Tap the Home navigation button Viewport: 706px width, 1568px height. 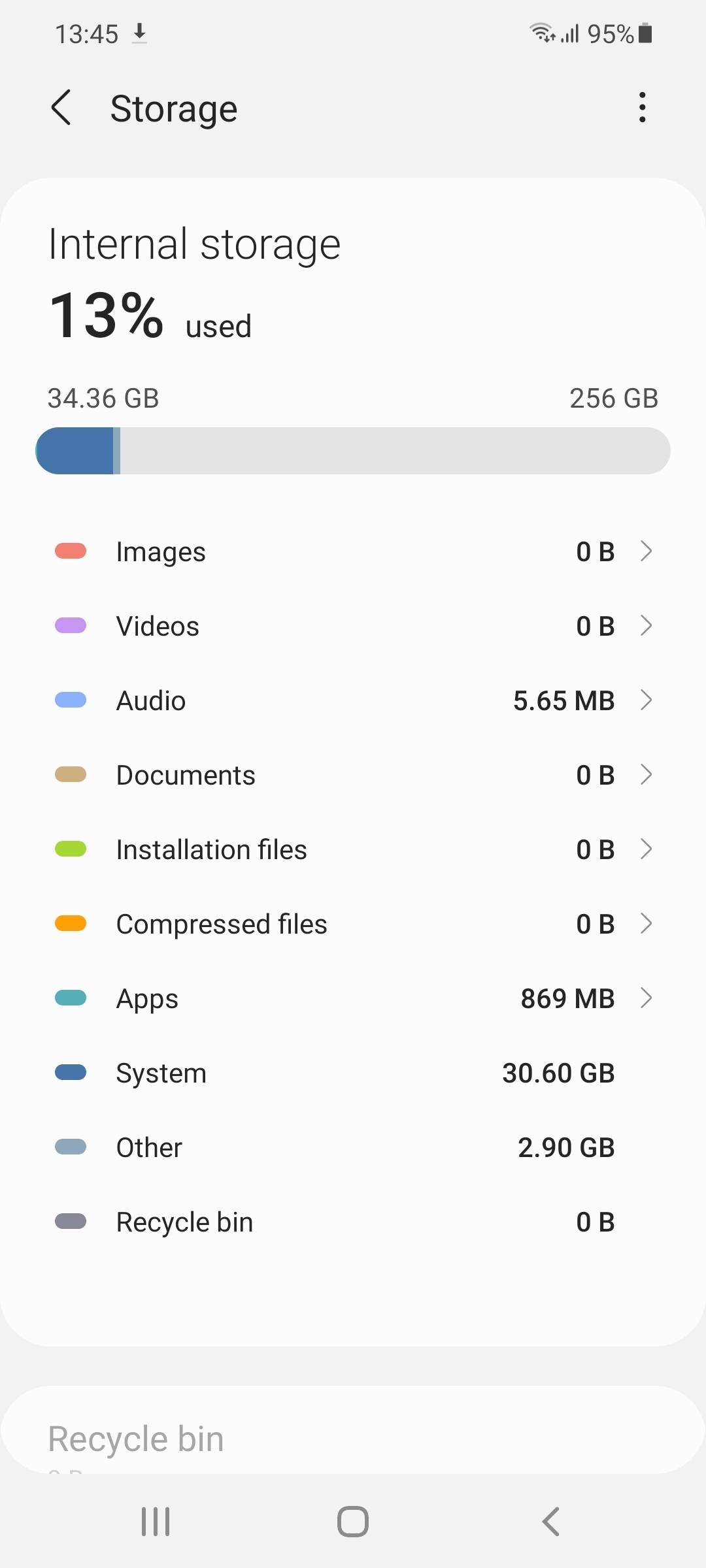pyautogui.click(x=352, y=1521)
